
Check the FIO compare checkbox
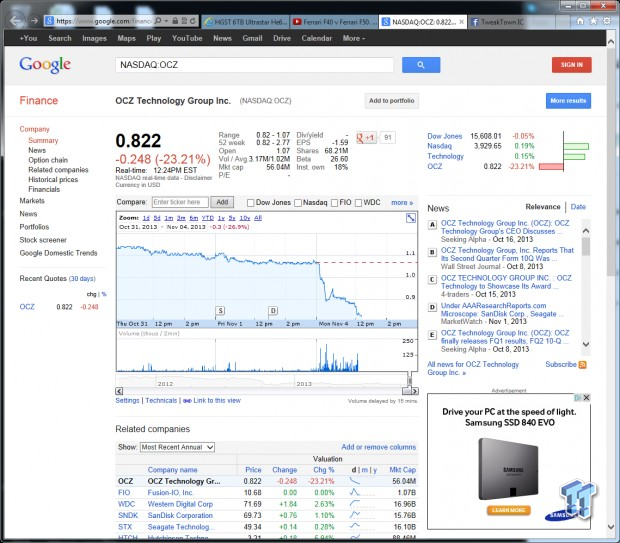(x=335, y=203)
